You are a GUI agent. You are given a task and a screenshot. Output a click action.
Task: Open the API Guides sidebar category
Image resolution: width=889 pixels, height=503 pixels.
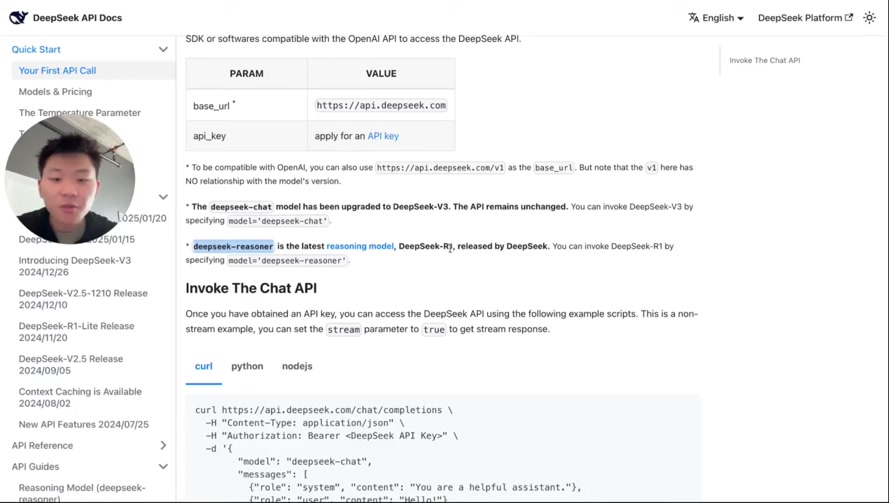(35, 467)
